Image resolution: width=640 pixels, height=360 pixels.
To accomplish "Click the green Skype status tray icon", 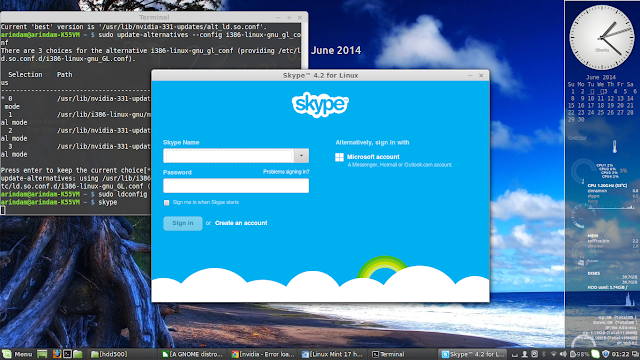I will point(596,354).
